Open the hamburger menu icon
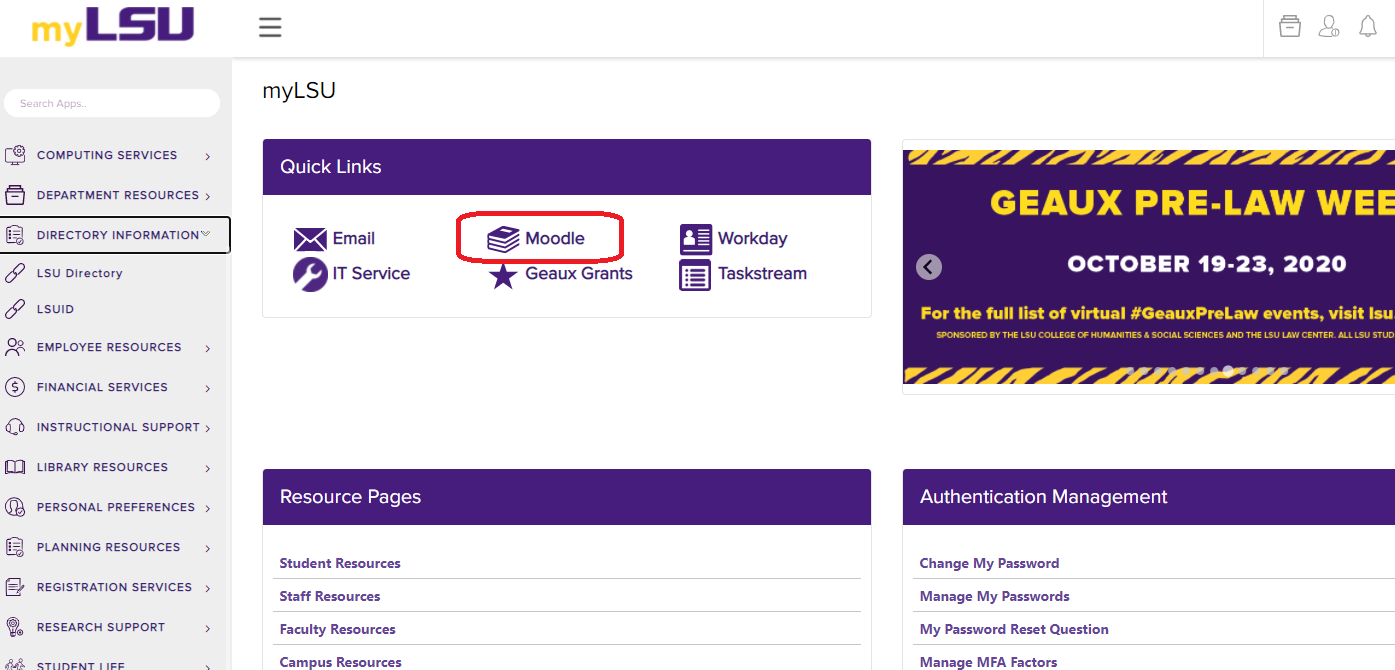The width and height of the screenshot is (1395, 670). coord(270,27)
